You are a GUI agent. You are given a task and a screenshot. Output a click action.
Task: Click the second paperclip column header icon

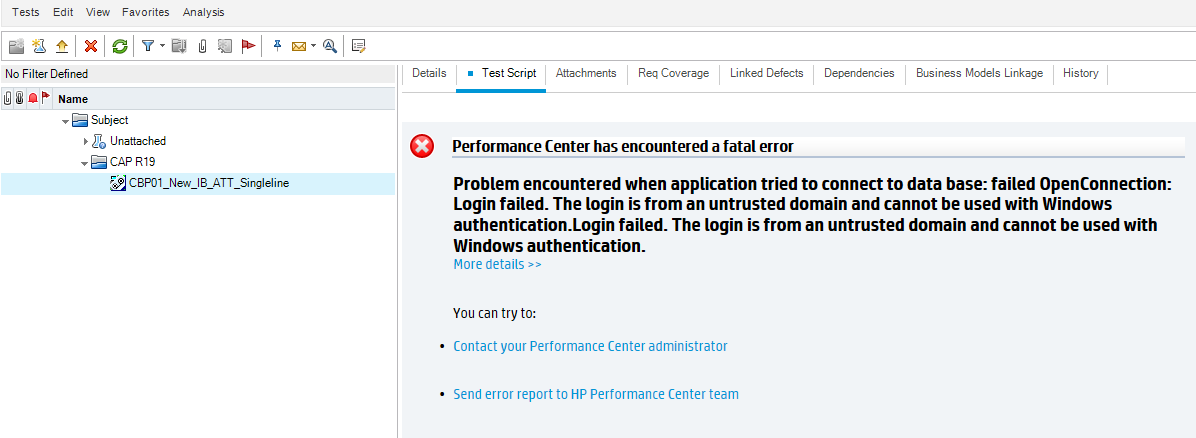point(19,98)
